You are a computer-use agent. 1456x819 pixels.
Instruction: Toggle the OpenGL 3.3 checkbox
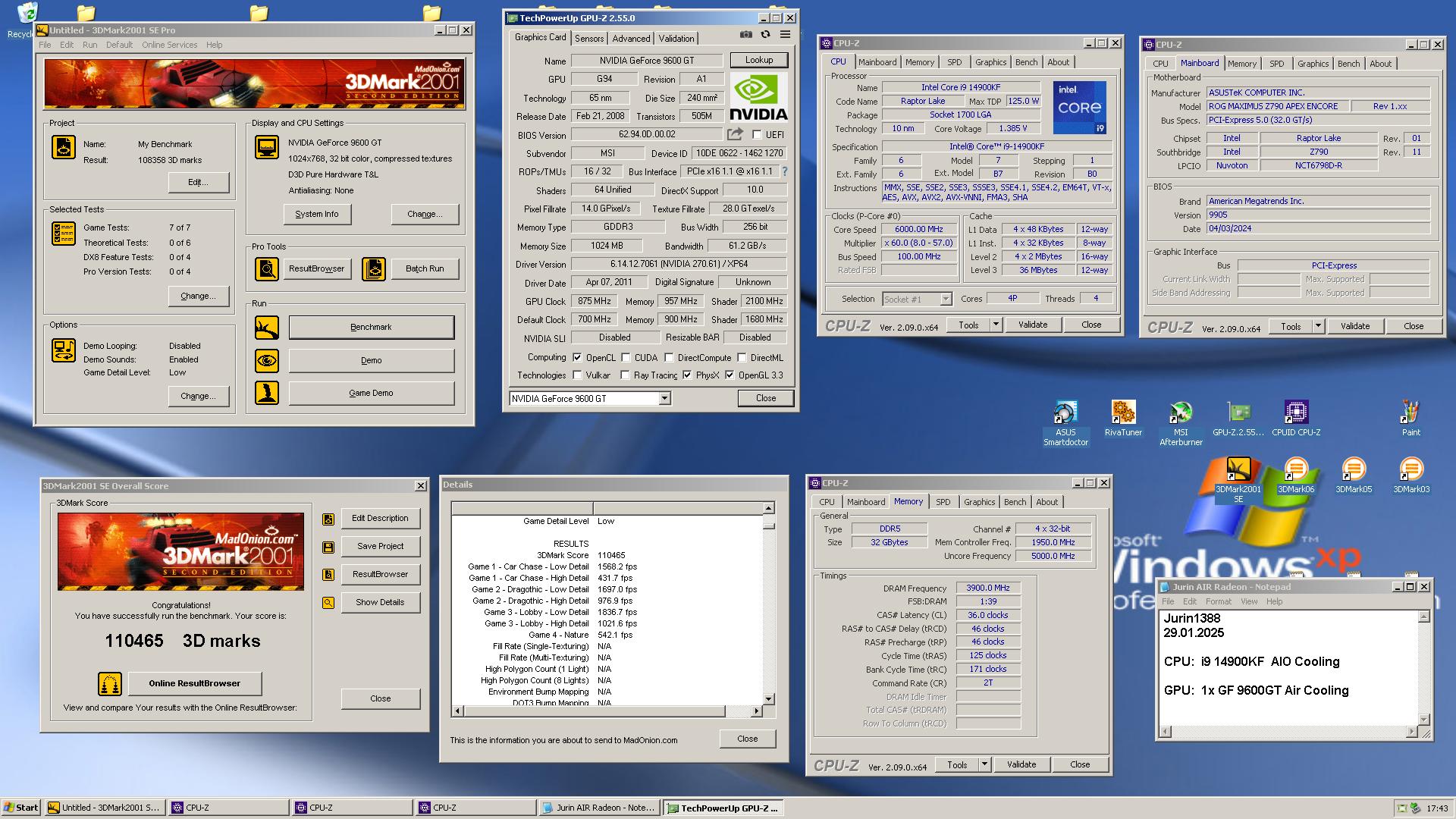point(730,375)
